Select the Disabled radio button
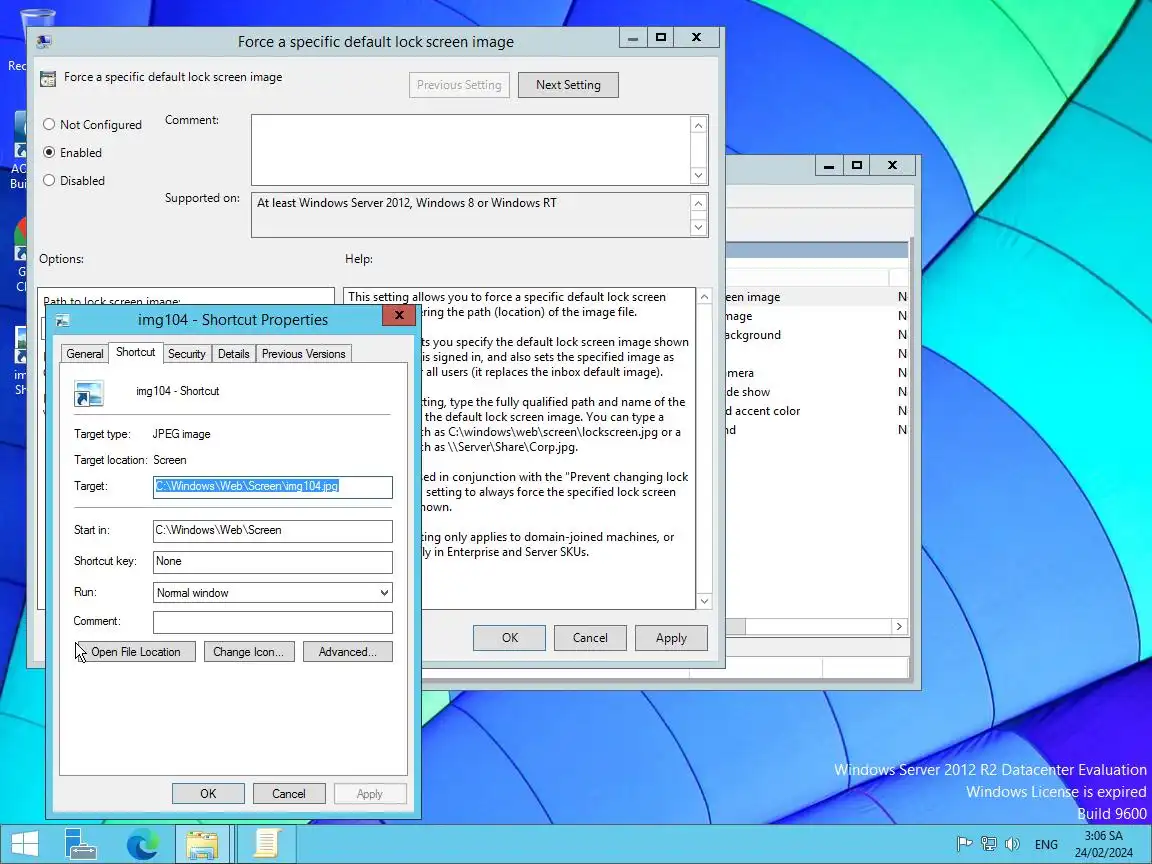The height and width of the screenshot is (864, 1152). [49, 181]
